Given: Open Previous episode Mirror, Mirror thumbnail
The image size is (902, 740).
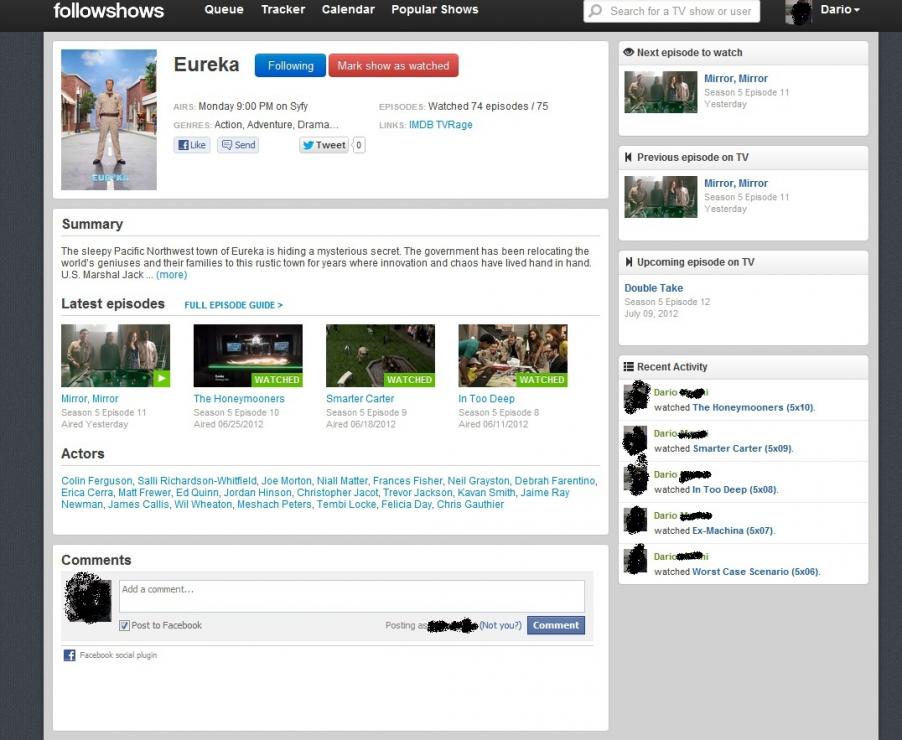Looking at the screenshot, I should pos(661,197).
